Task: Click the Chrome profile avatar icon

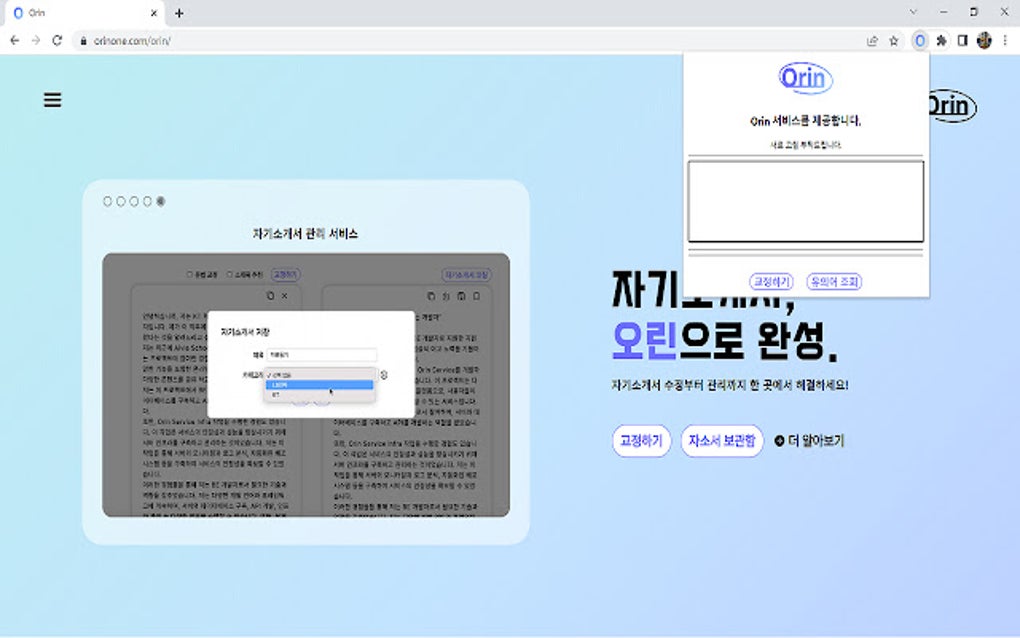Action: click(x=983, y=41)
